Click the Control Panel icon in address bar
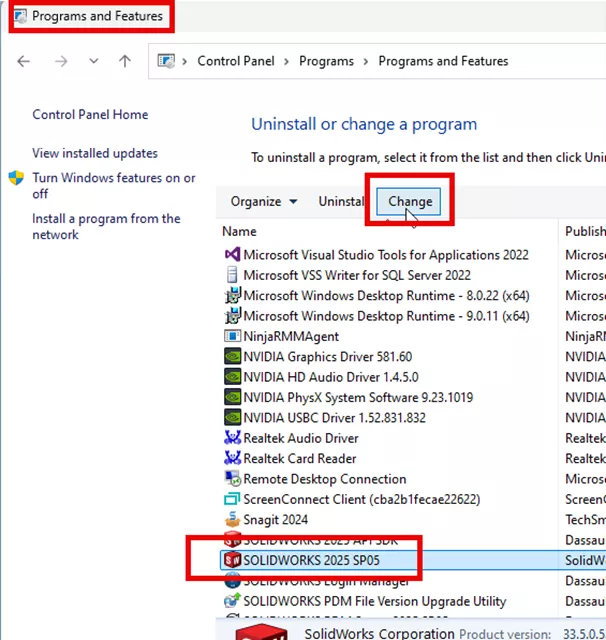606x640 pixels. coord(166,61)
